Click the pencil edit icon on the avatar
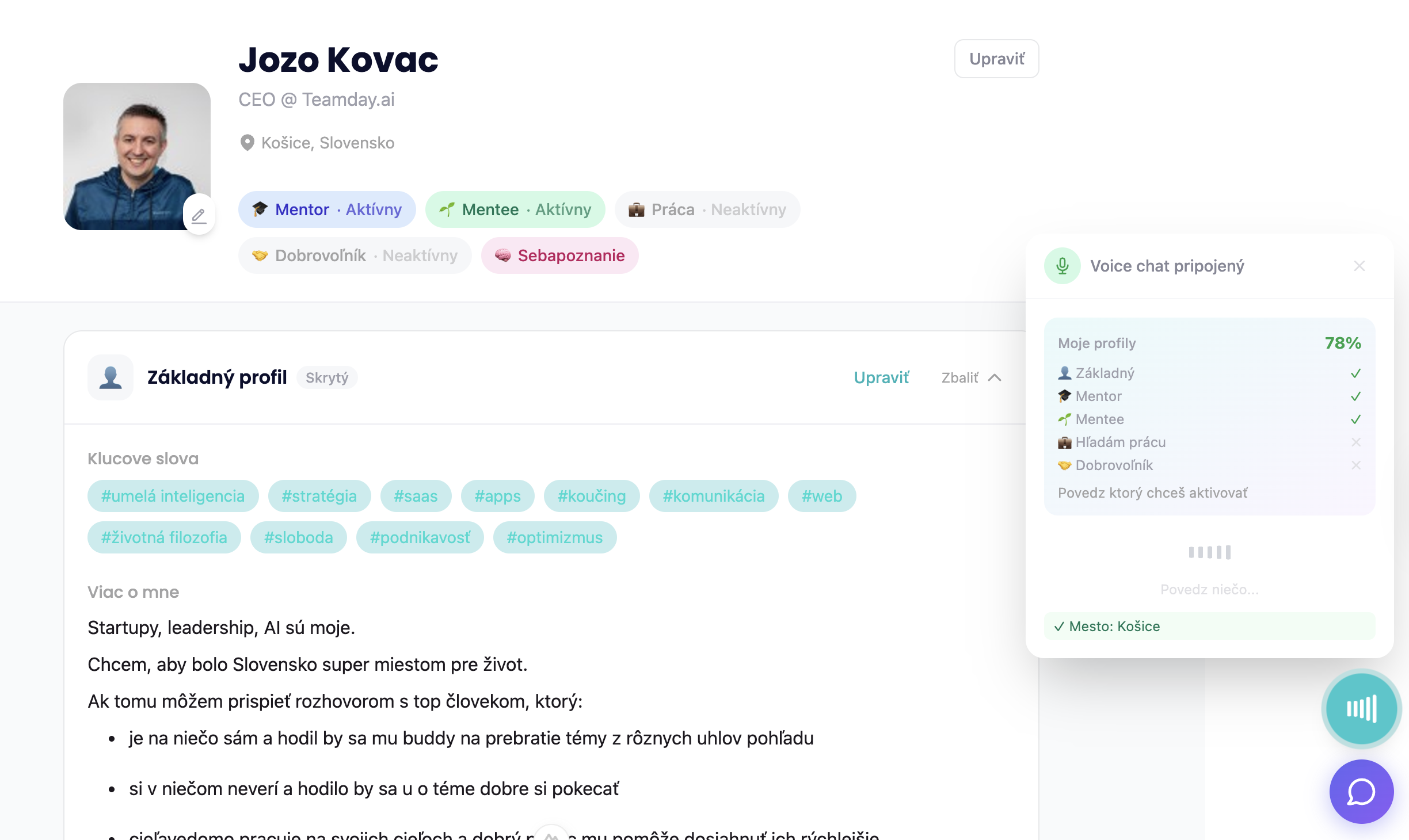This screenshot has height=840, width=1409. coord(199,216)
